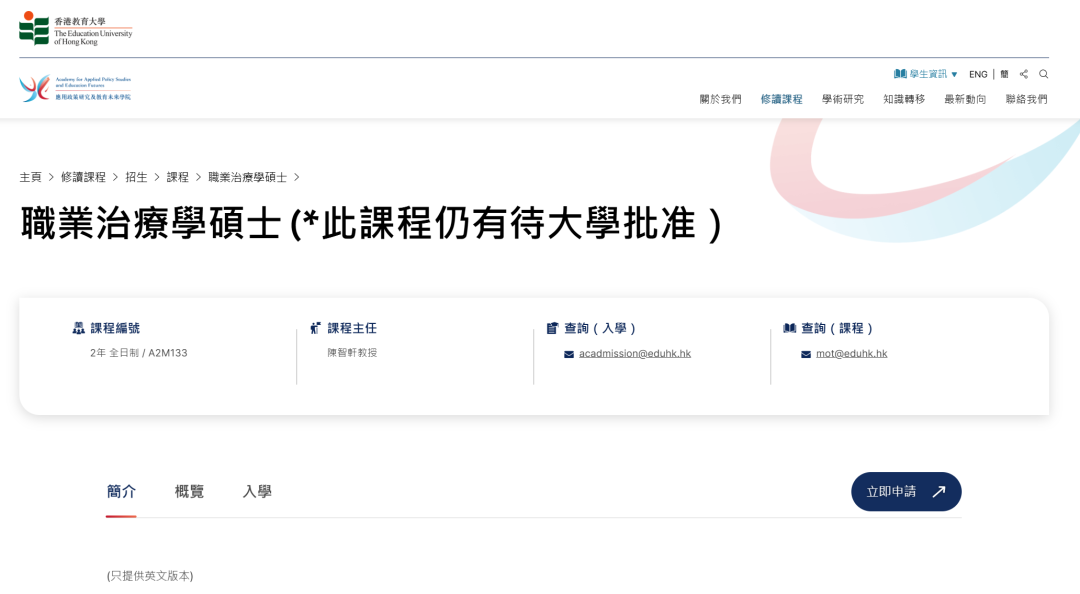The width and height of the screenshot is (1080, 594).
Task: Switch to simplified Chinese 簡
Action: coord(1004,74)
